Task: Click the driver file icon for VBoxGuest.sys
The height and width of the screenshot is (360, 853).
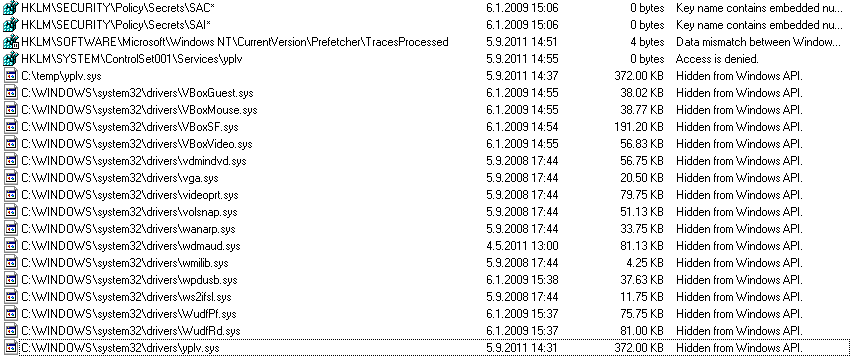Action: pyautogui.click(x=10, y=93)
